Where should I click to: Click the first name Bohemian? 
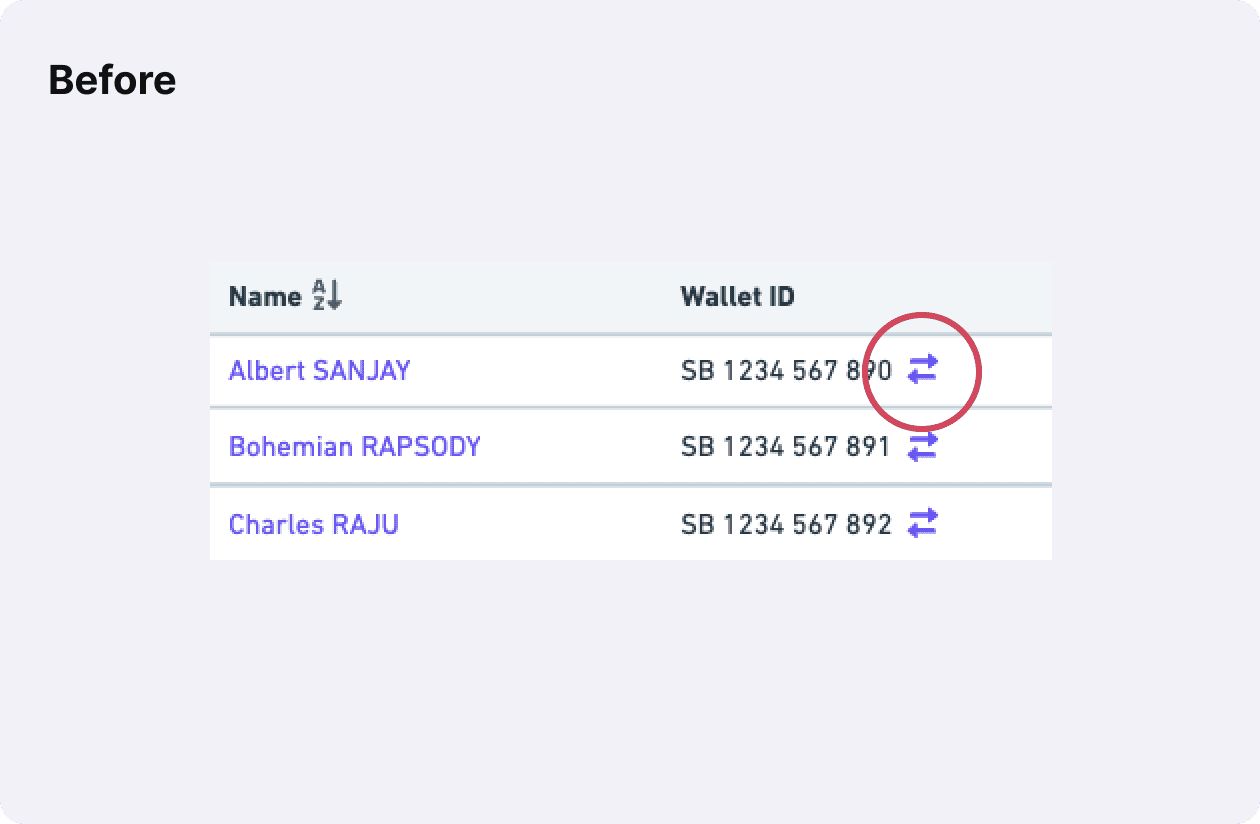click(291, 446)
